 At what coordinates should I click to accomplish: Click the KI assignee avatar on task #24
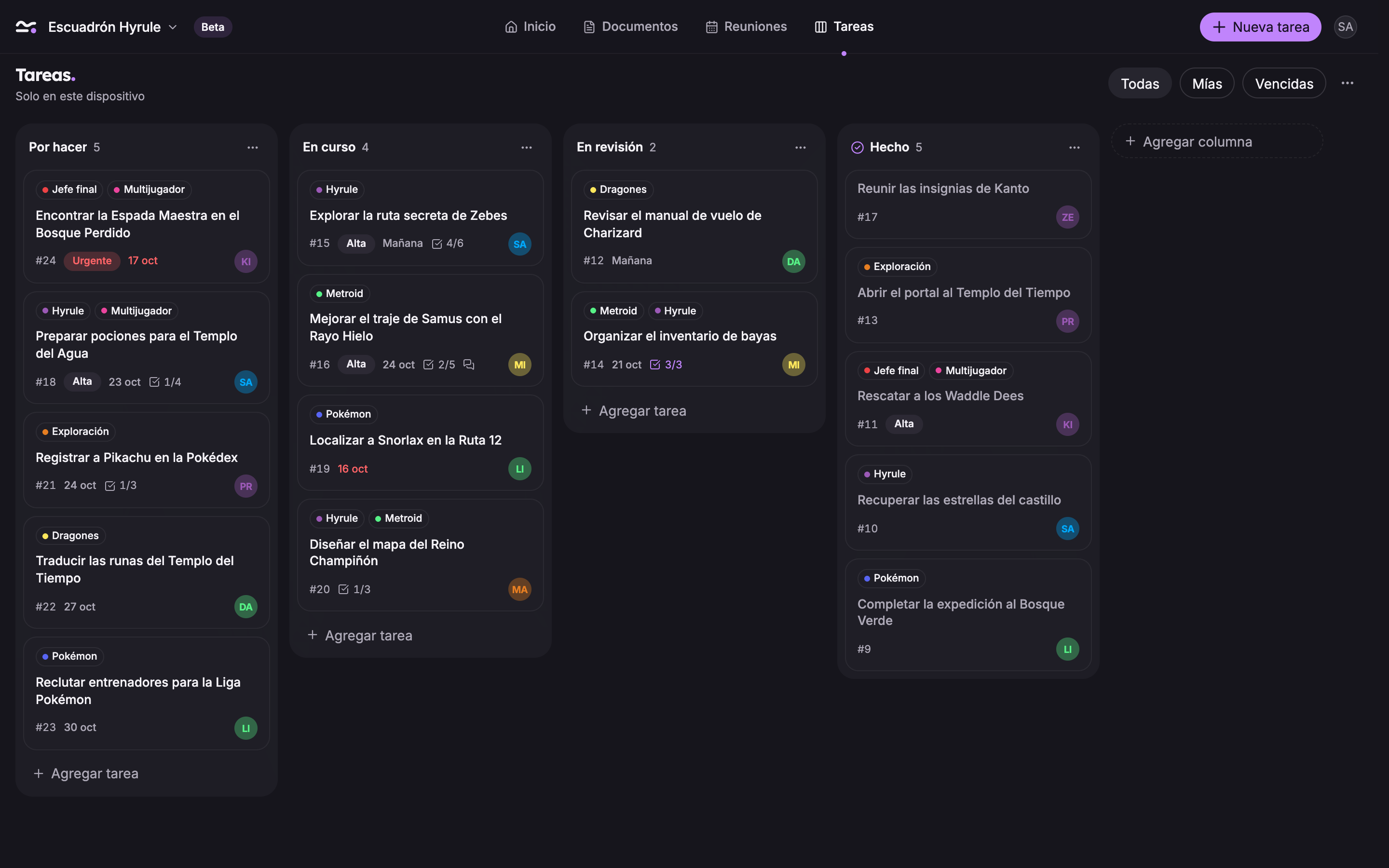click(245, 261)
